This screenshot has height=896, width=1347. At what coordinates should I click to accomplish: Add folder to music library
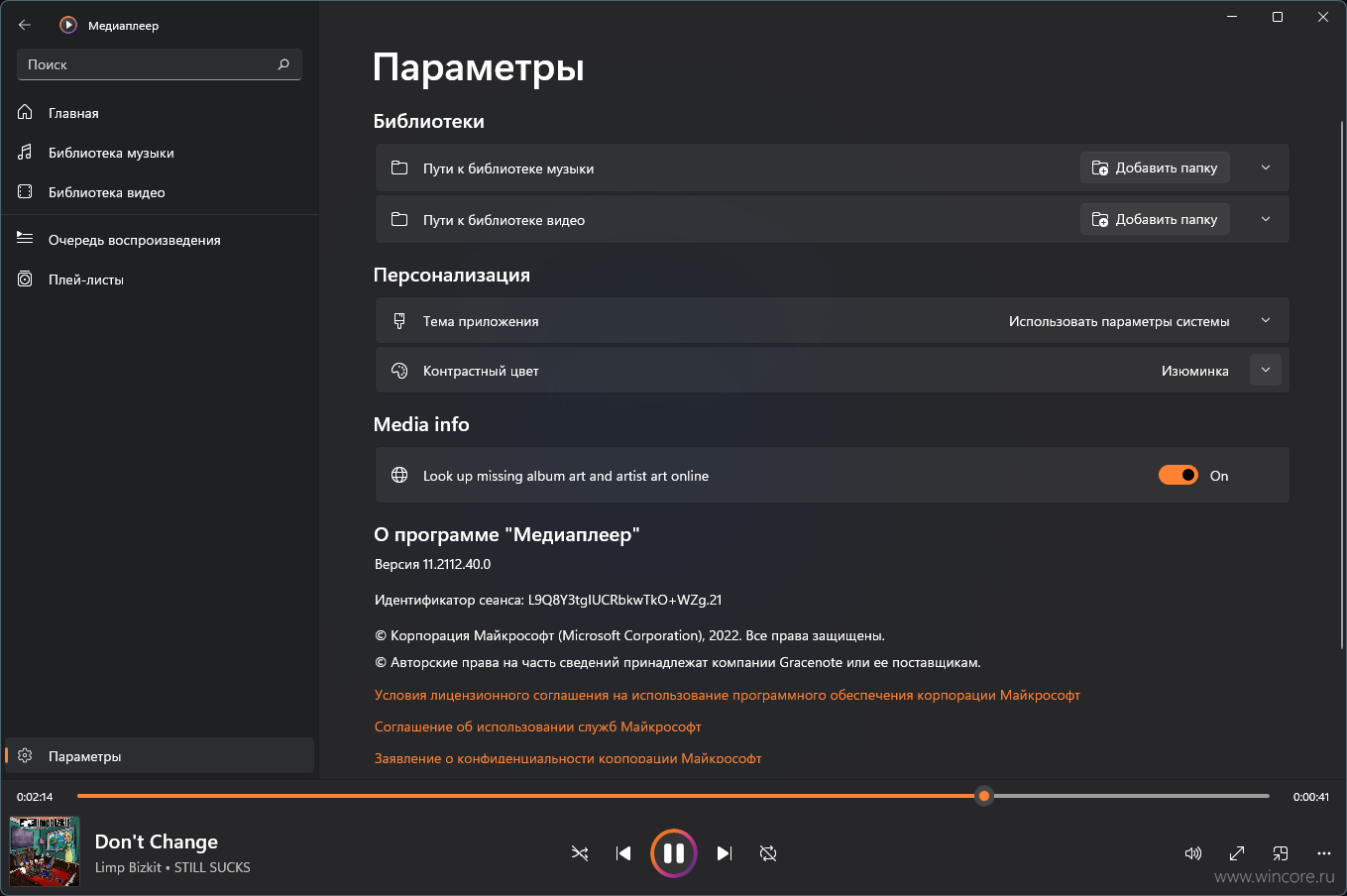[1155, 168]
